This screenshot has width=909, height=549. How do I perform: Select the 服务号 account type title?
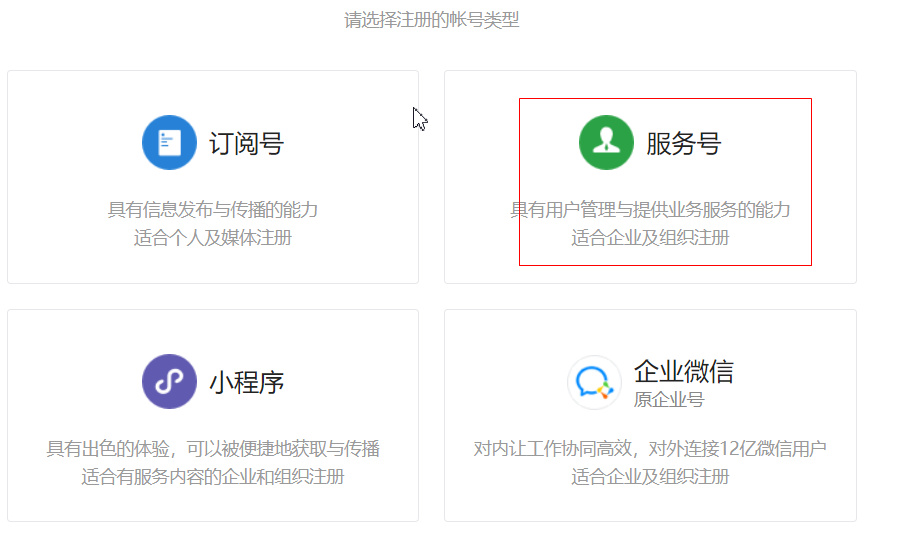pyautogui.click(x=683, y=144)
